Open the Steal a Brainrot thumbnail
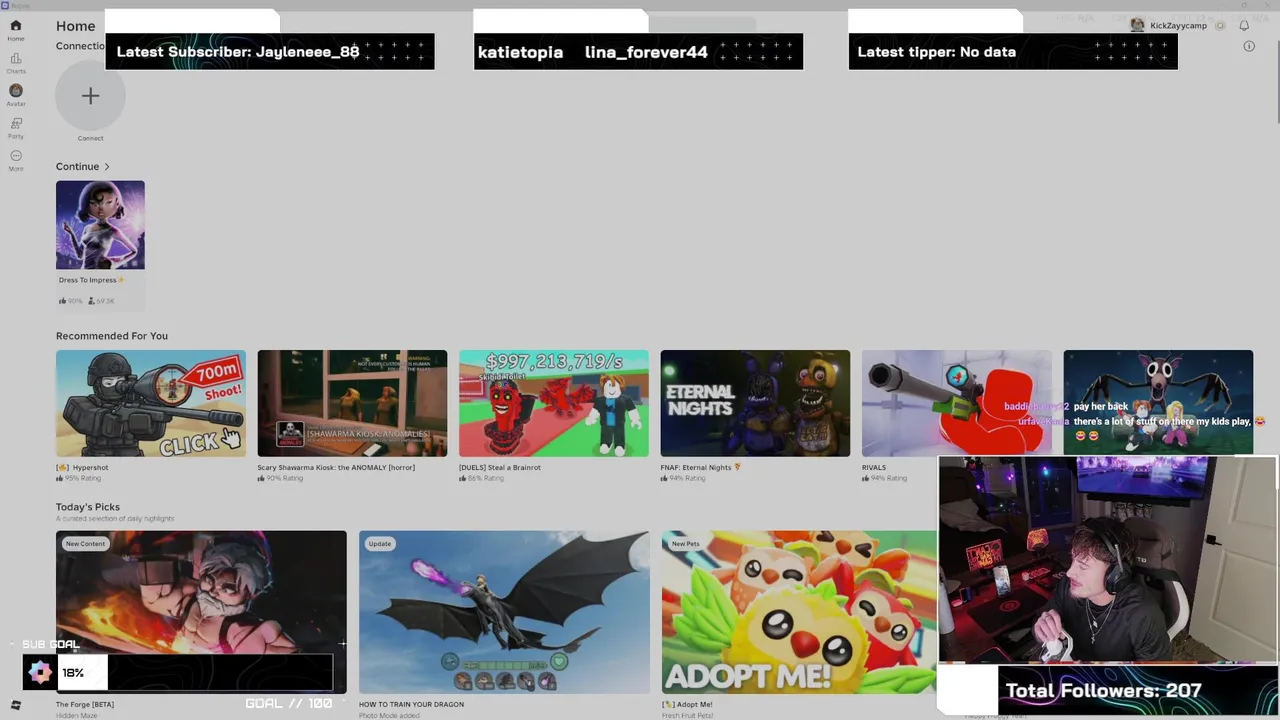Screen dimensions: 1280x720 tap(553, 403)
